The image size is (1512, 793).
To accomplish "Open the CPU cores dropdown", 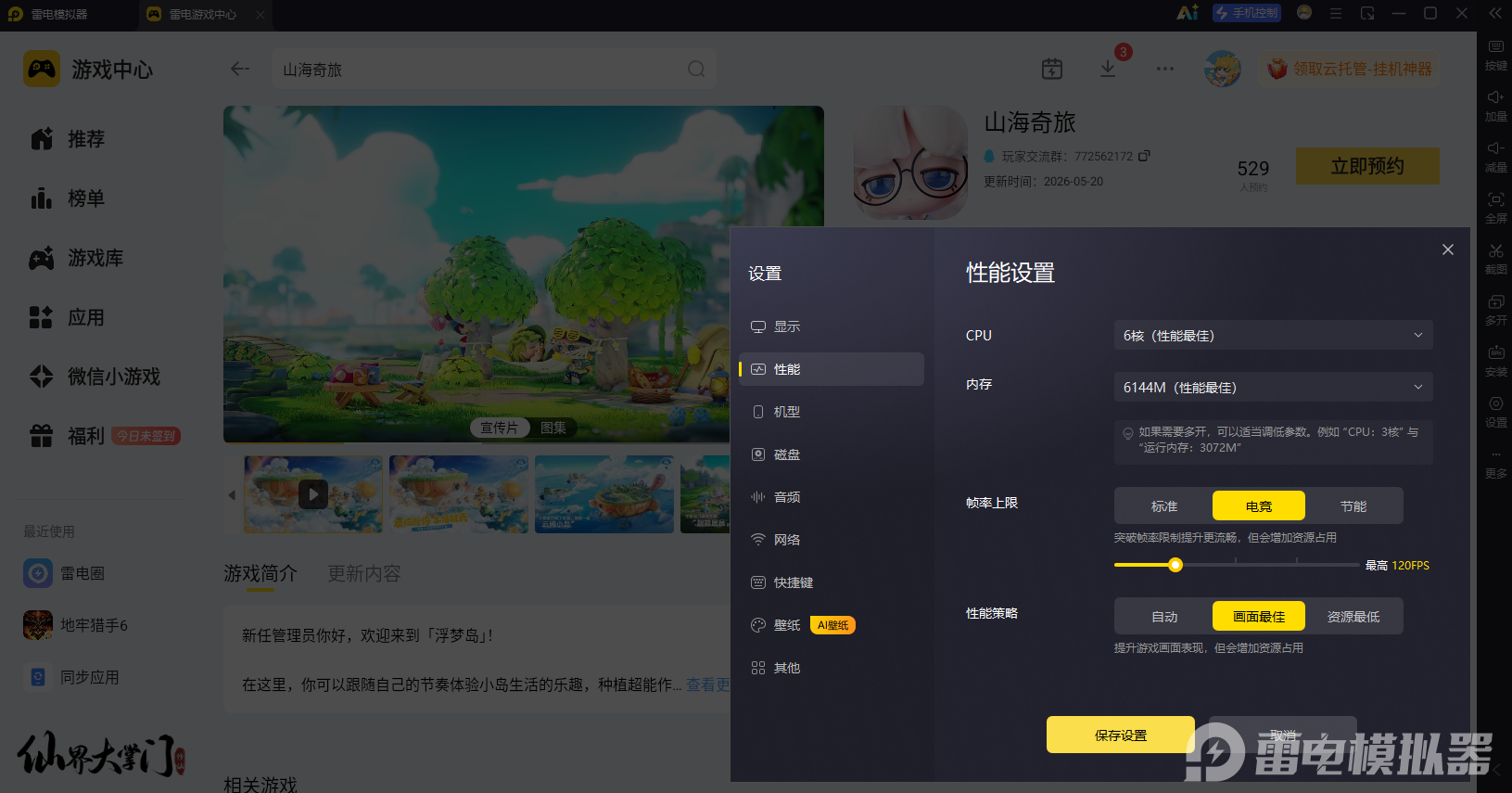I will [x=1273, y=335].
